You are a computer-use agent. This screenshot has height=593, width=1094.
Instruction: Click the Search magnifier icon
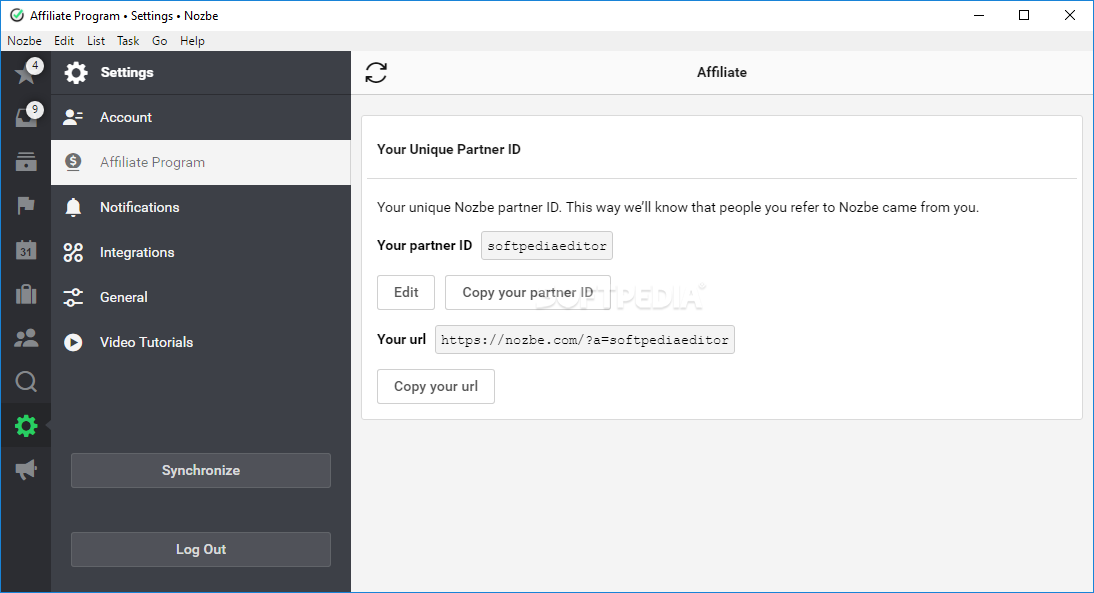(x=25, y=381)
